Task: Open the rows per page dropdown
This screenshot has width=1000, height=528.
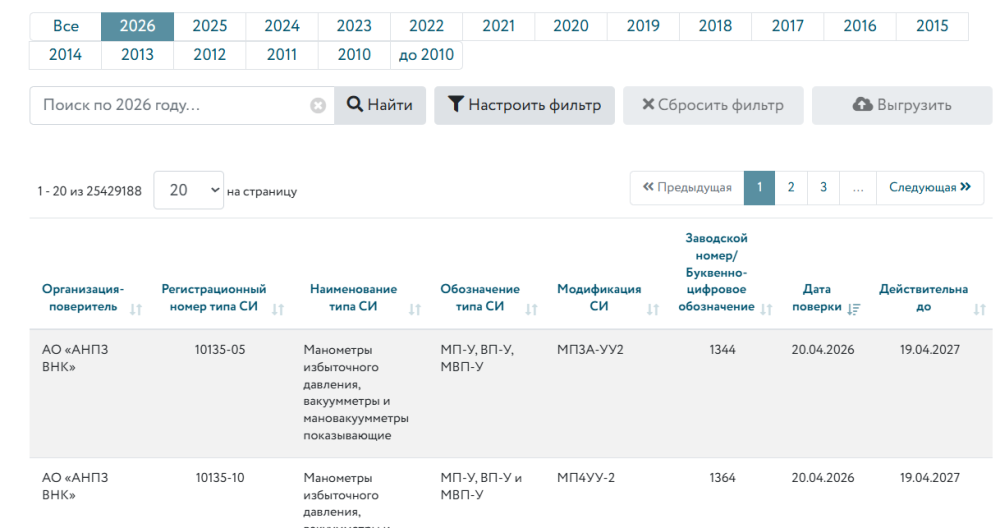Action: (188, 190)
